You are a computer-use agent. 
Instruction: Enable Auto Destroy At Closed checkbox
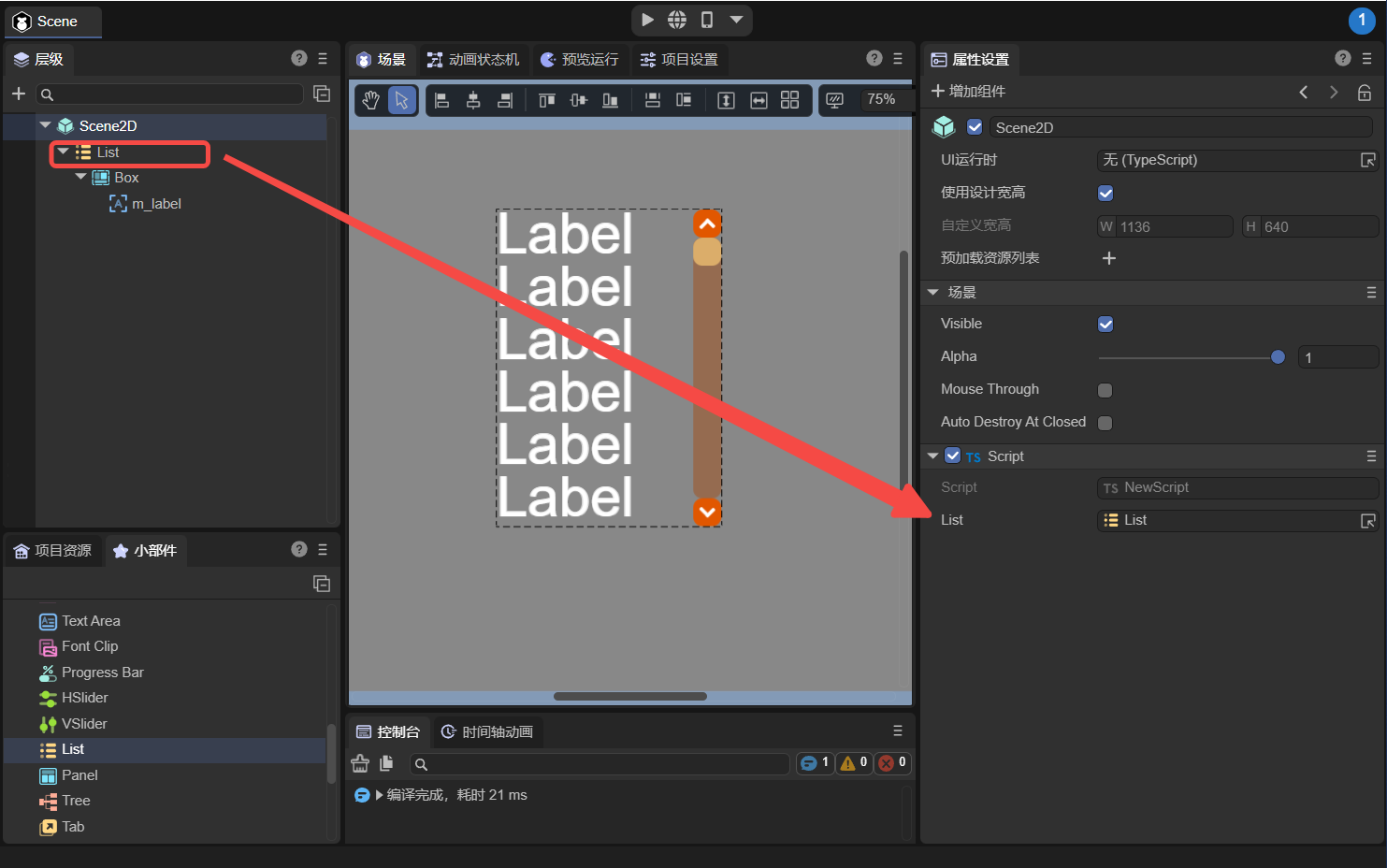pyautogui.click(x=1105, y=423)
